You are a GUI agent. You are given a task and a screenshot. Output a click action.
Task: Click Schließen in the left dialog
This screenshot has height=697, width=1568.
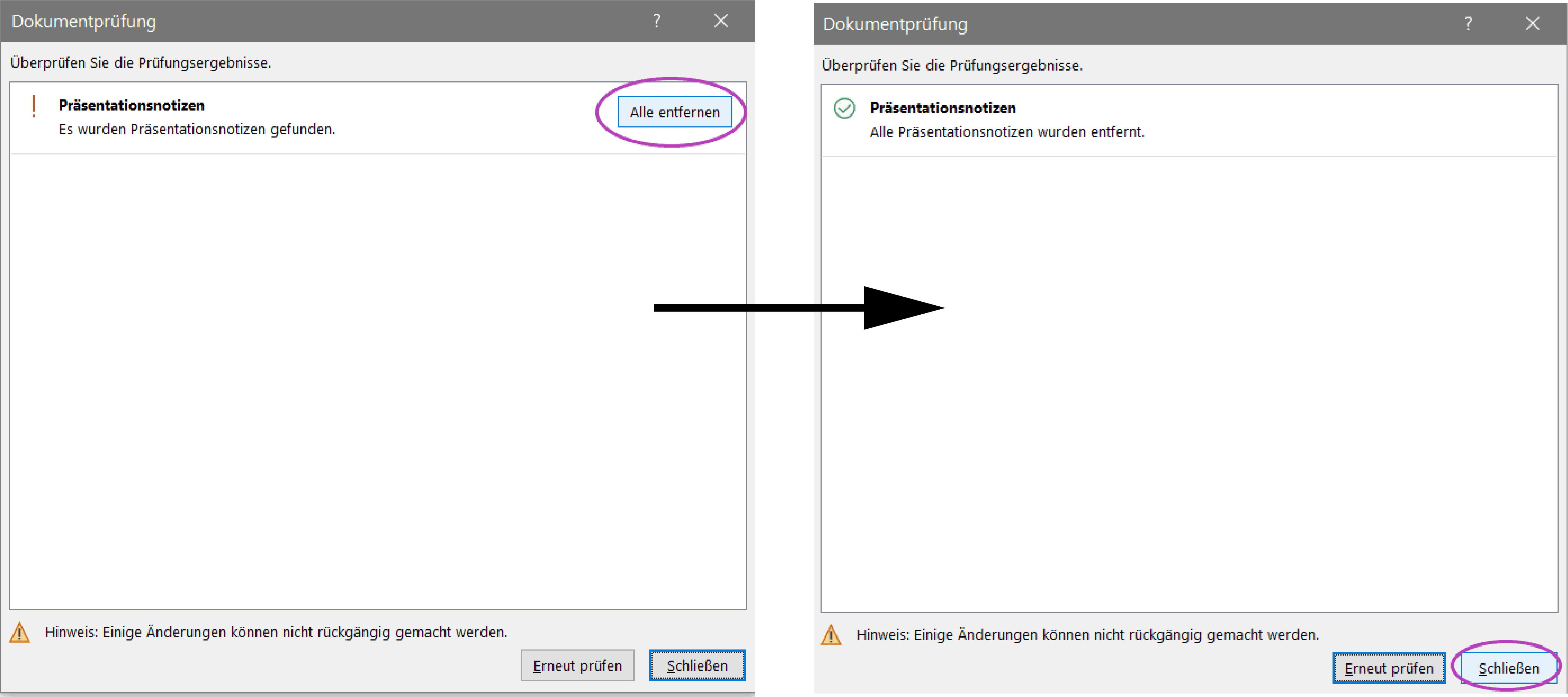point(697,665)
